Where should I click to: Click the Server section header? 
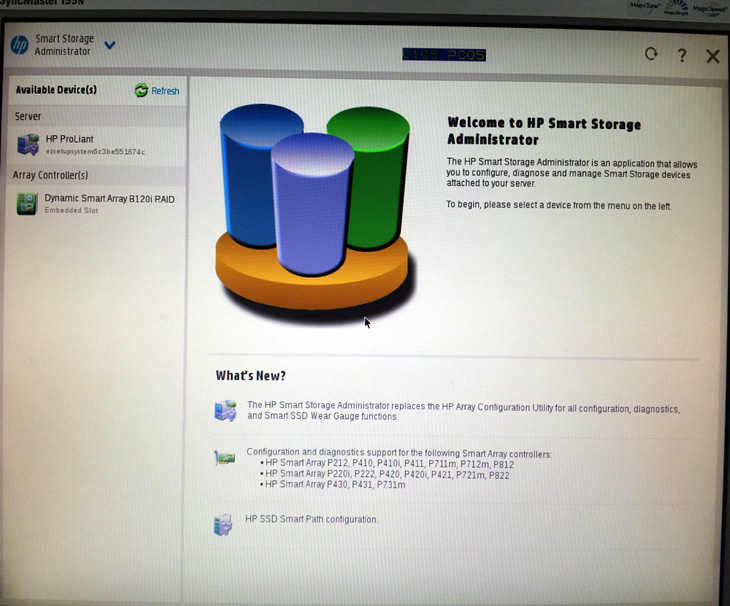click(x=97, y=116)
